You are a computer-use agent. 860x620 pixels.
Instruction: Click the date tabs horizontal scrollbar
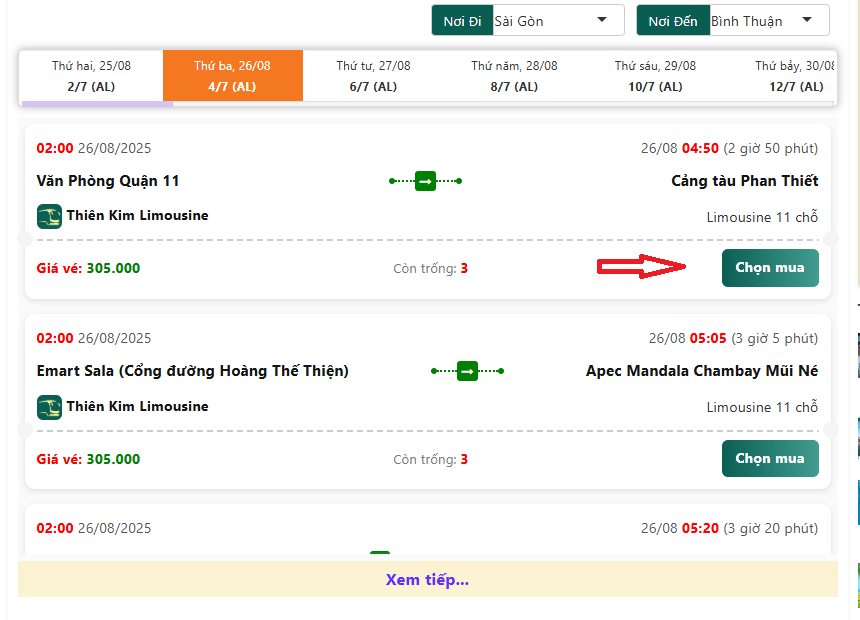point(97,103)
